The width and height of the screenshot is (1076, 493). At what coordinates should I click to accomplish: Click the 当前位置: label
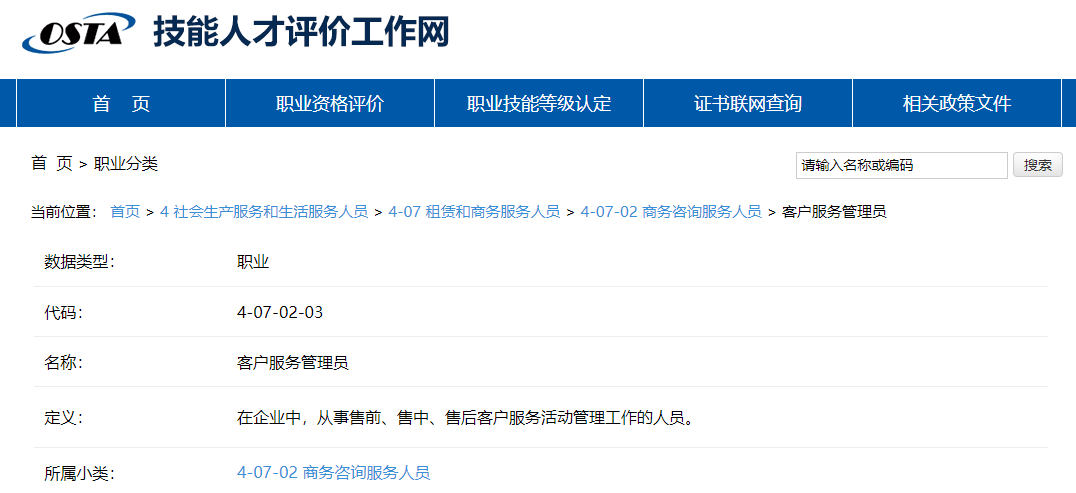65,211
